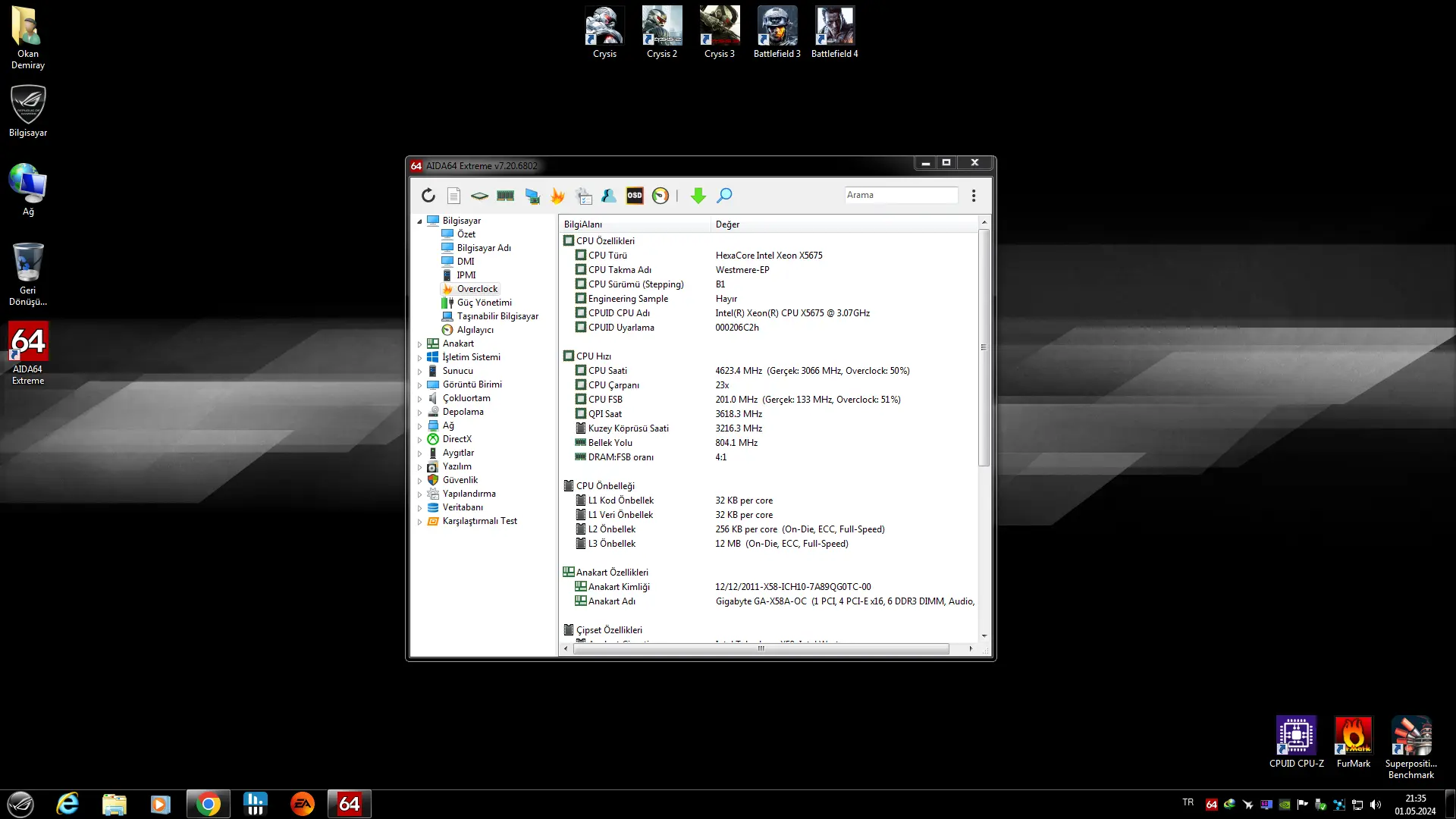Click the Refresh toolbar icon in AIDA64
This screenshot has width=1456, height=819.
pyautogui.click(x=428, y=196)
